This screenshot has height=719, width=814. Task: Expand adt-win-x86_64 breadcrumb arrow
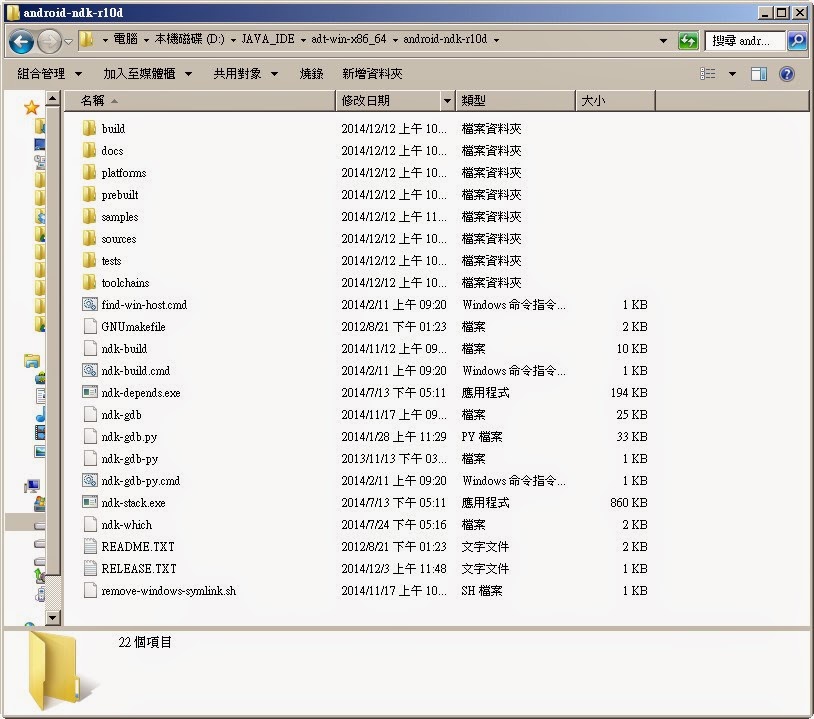395,40
